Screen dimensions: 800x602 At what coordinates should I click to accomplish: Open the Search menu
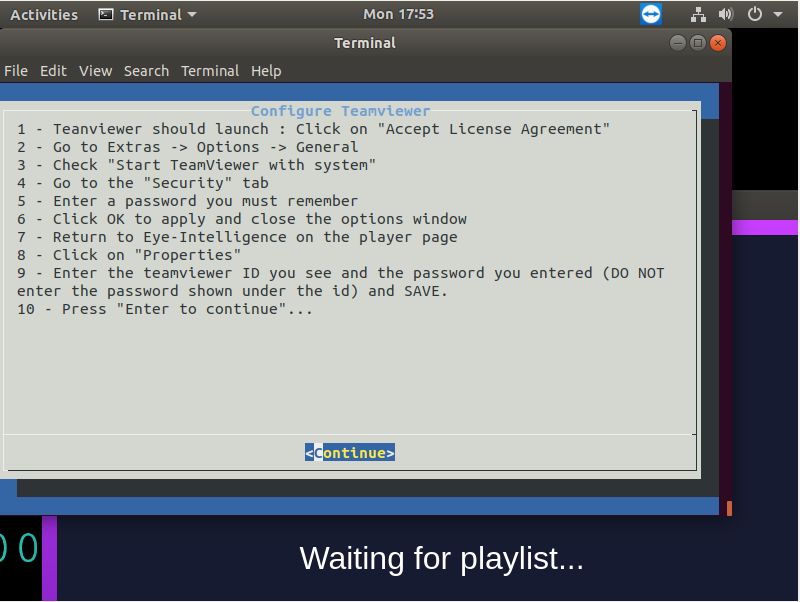(146, 71)
